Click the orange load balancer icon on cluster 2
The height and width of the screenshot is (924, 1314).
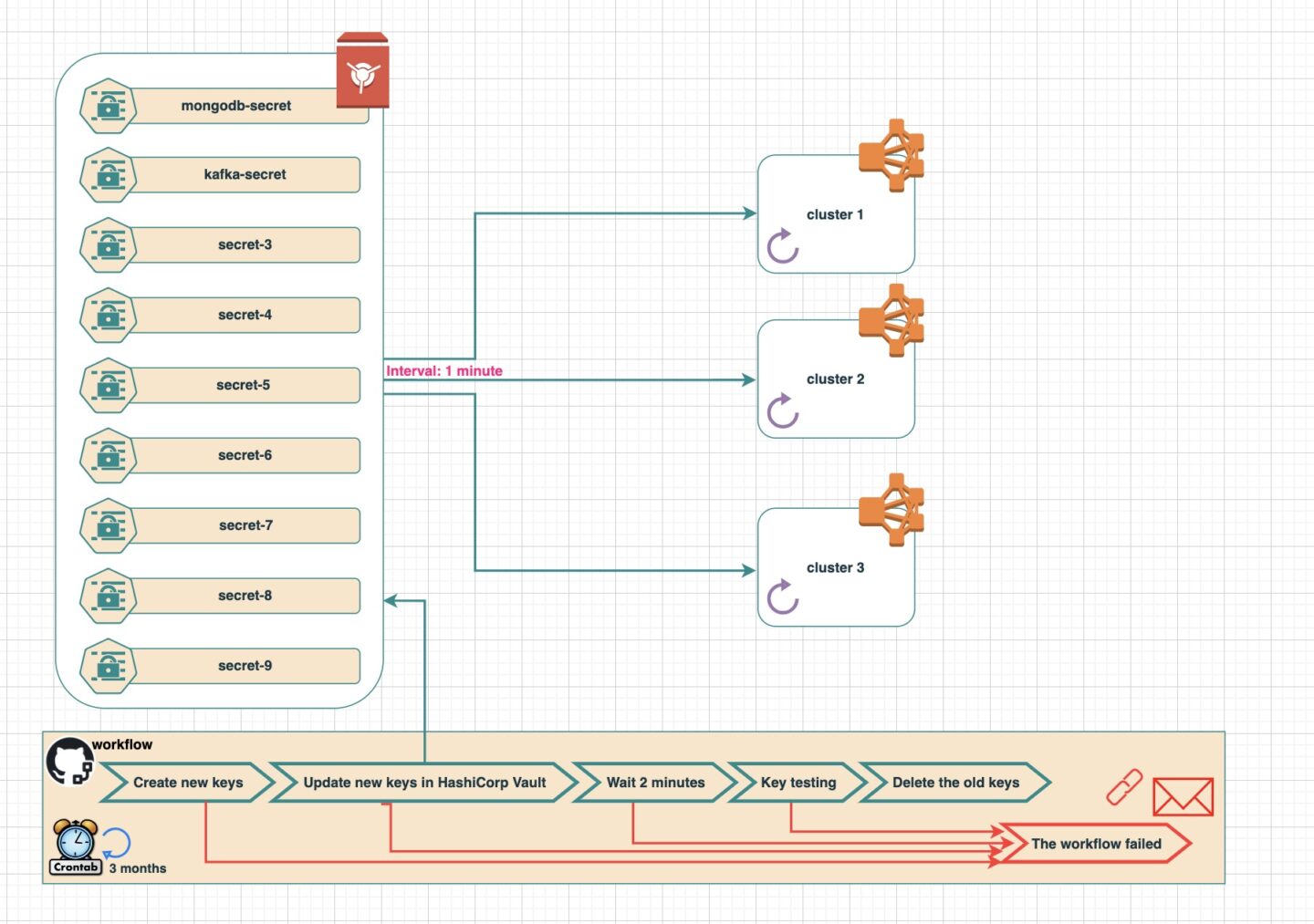click(892, 320)
